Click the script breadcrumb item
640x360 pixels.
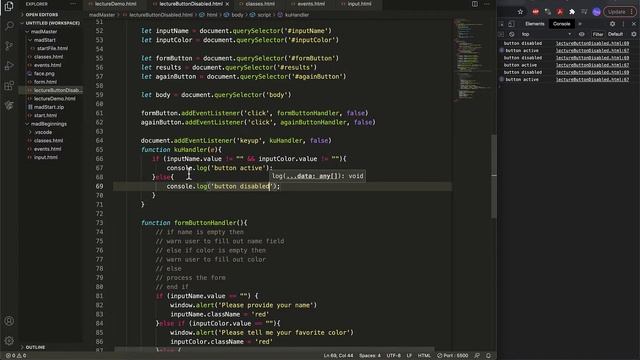260,15
